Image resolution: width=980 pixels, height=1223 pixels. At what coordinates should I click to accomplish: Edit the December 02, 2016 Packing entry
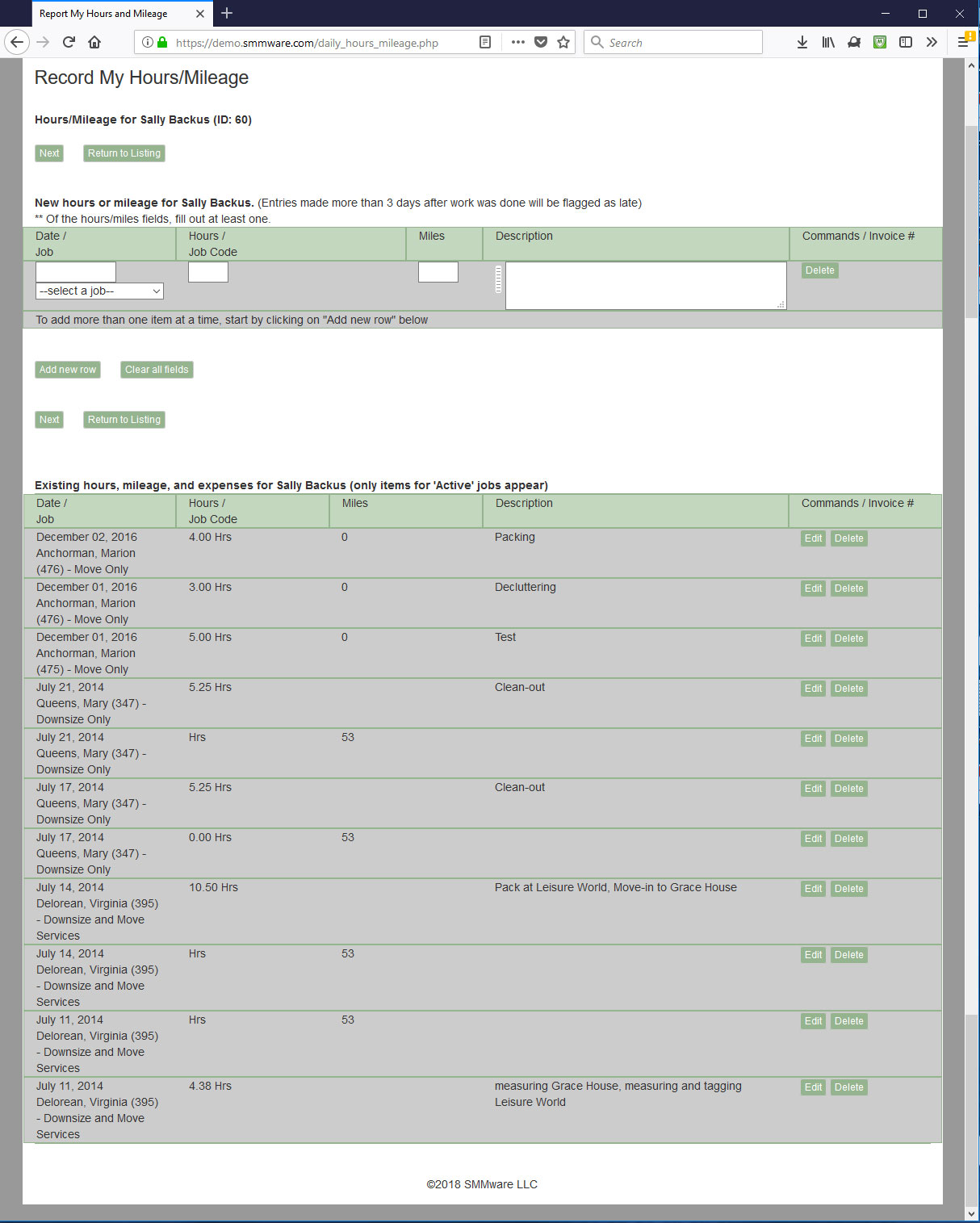(x=813, y=538)
